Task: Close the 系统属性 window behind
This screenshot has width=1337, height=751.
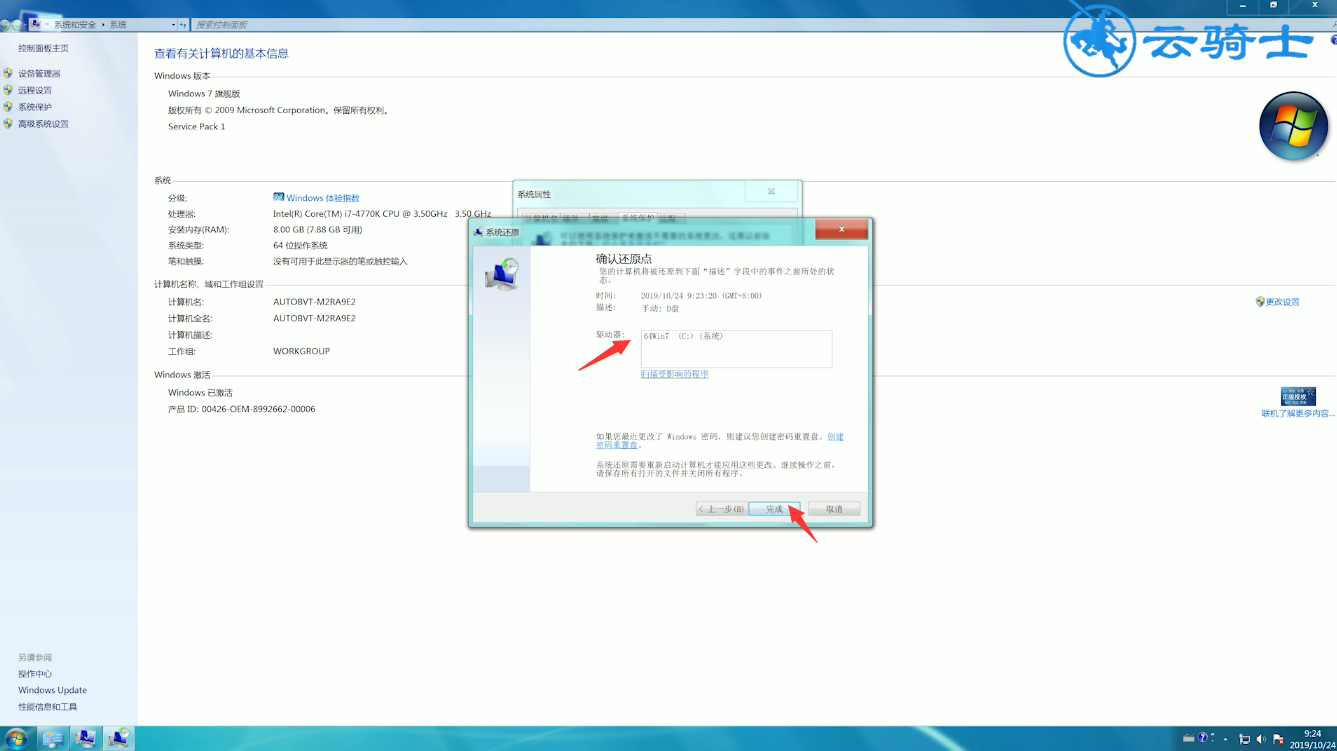Action: pyautogui.click(x=771, y=191)
